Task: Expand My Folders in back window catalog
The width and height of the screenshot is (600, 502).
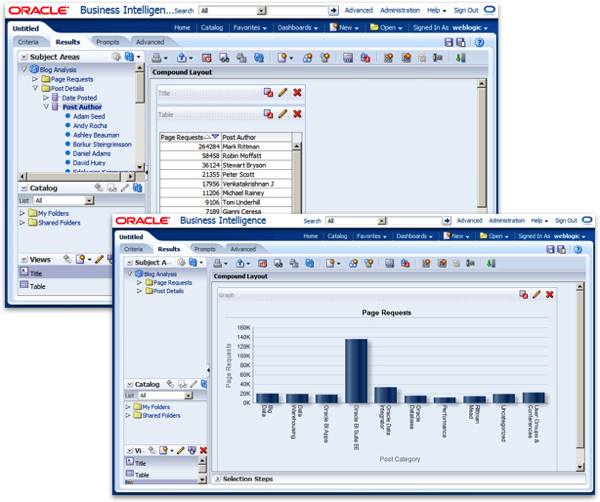Action: 22,213
